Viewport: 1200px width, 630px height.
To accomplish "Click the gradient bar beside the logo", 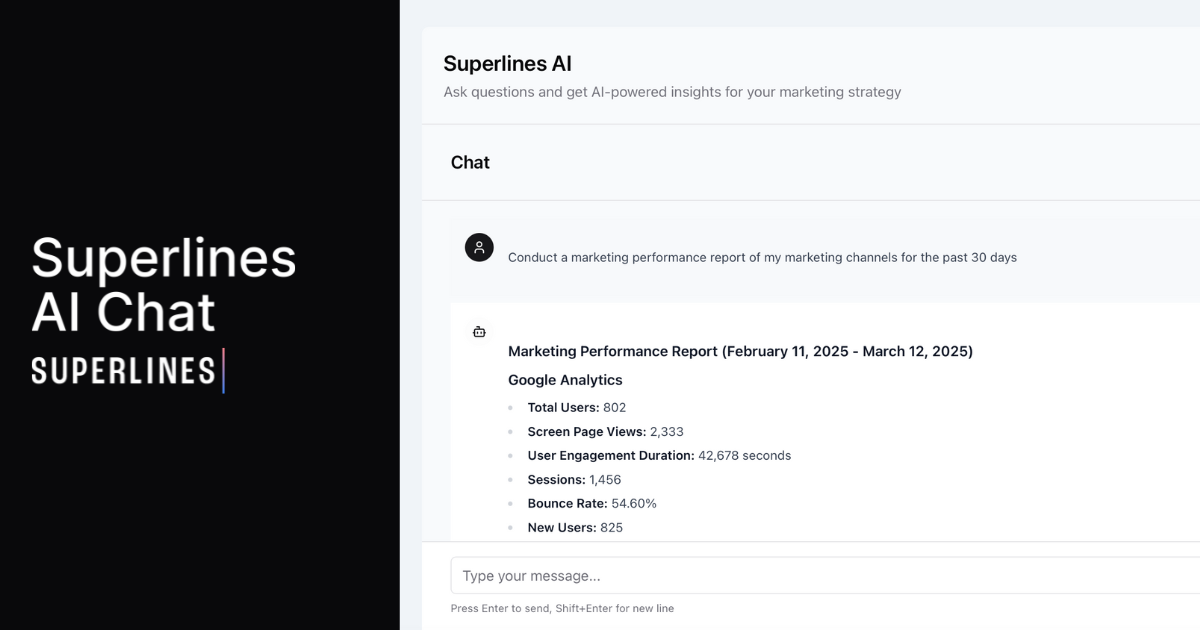I will [x=223, y=370].
